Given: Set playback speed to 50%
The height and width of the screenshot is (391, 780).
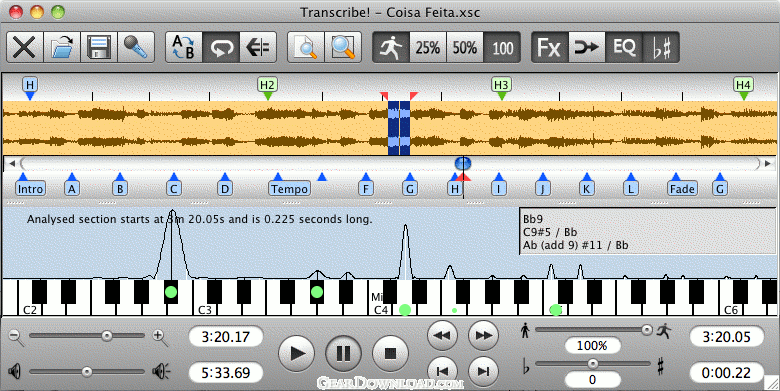Looking at the screenshot, I should coord(465,48).
